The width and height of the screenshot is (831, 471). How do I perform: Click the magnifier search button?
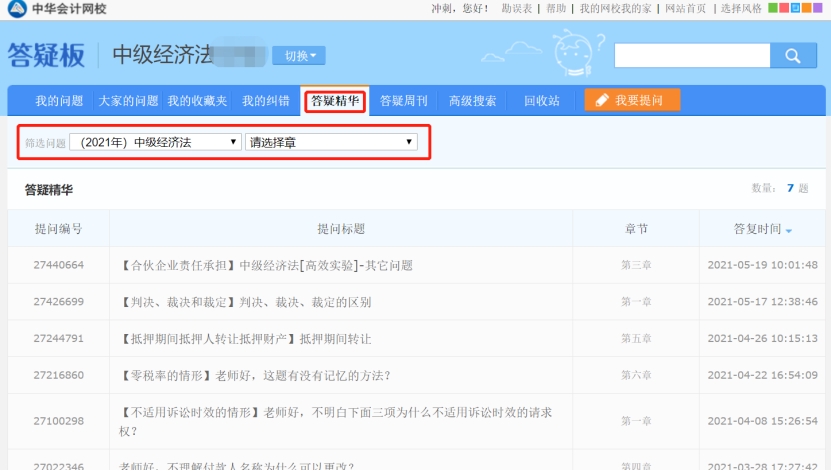794,56
